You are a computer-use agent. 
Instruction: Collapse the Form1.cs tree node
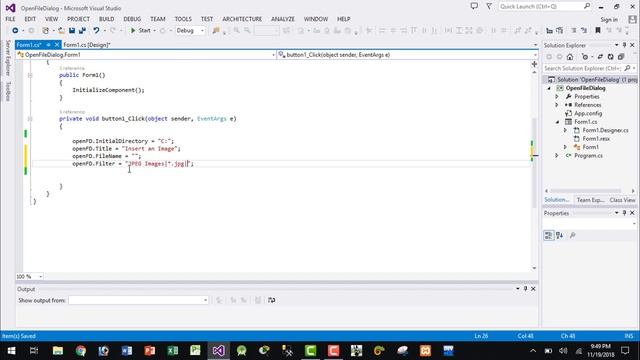click(557, 122)
